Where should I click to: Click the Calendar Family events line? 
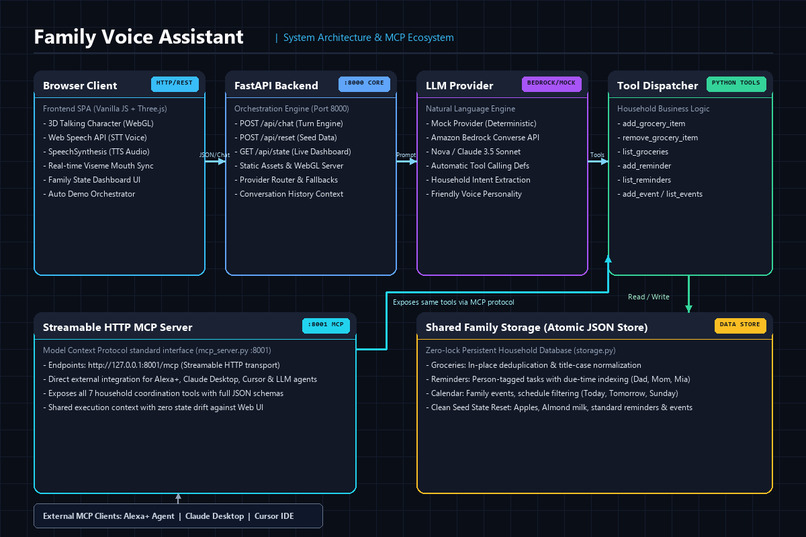tap(552, 394)
